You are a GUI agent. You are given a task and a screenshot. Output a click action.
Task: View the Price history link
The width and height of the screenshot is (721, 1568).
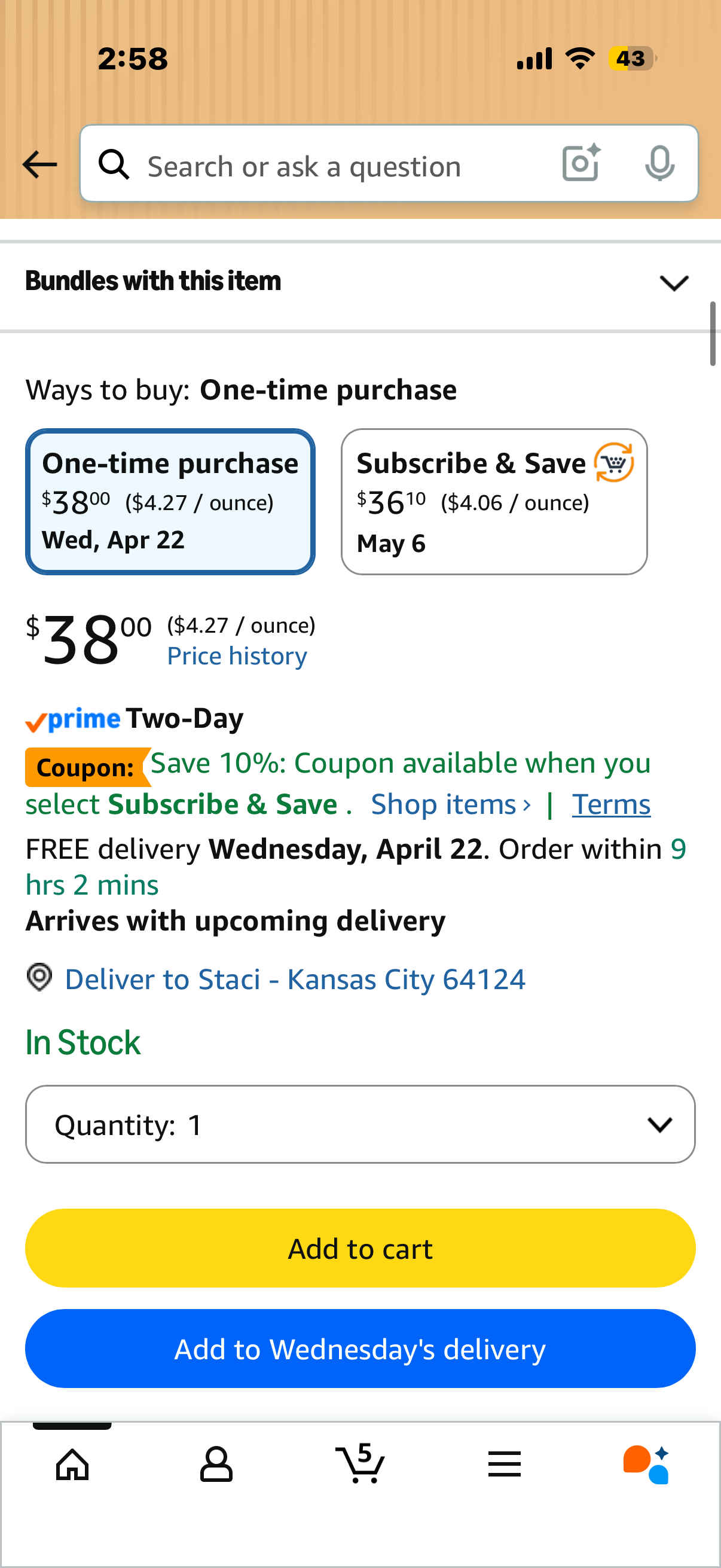tap(237, 656)
